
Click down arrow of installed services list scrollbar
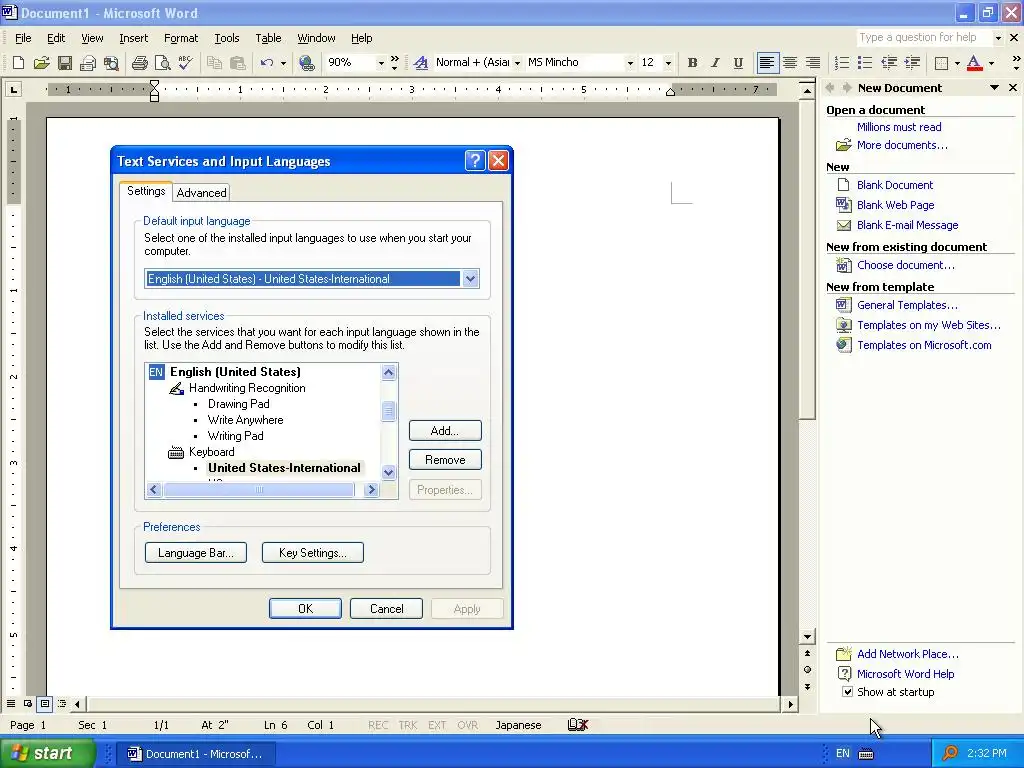389,472
